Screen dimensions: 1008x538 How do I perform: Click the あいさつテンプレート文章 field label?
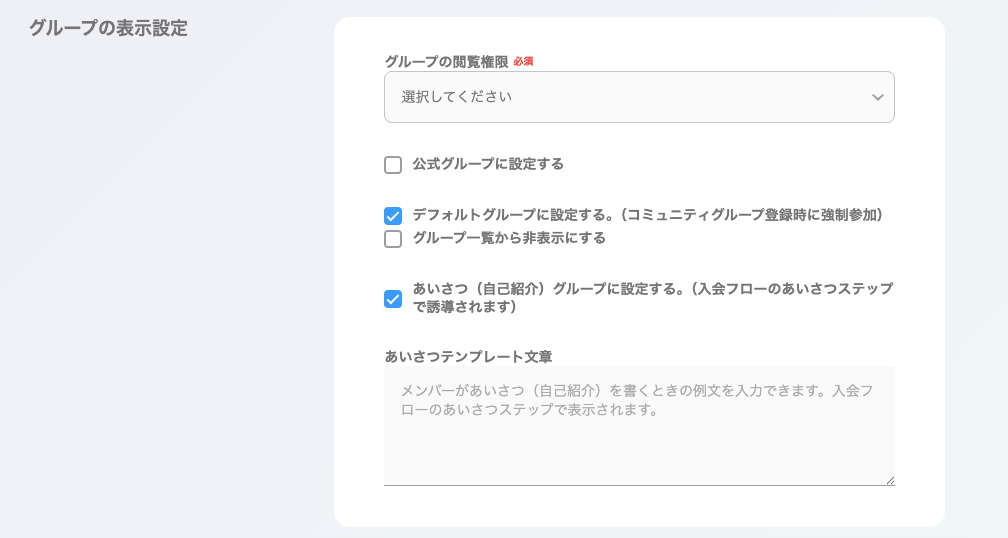pyautogui.click(x=468, y=357)
